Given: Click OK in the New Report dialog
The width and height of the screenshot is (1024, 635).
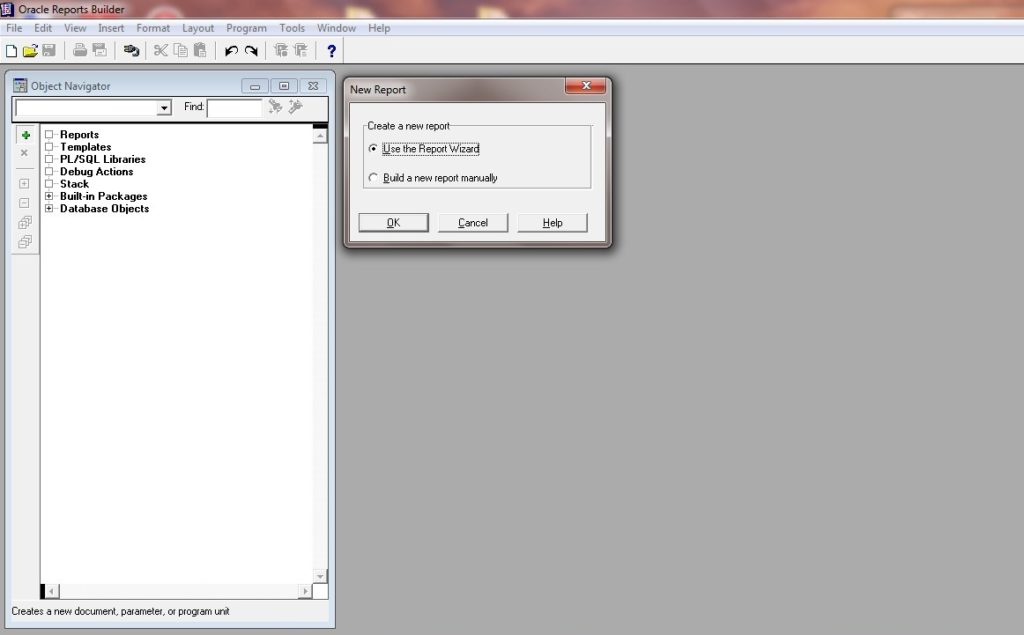Looking at the screenshot, I should [x=393, y=222].
